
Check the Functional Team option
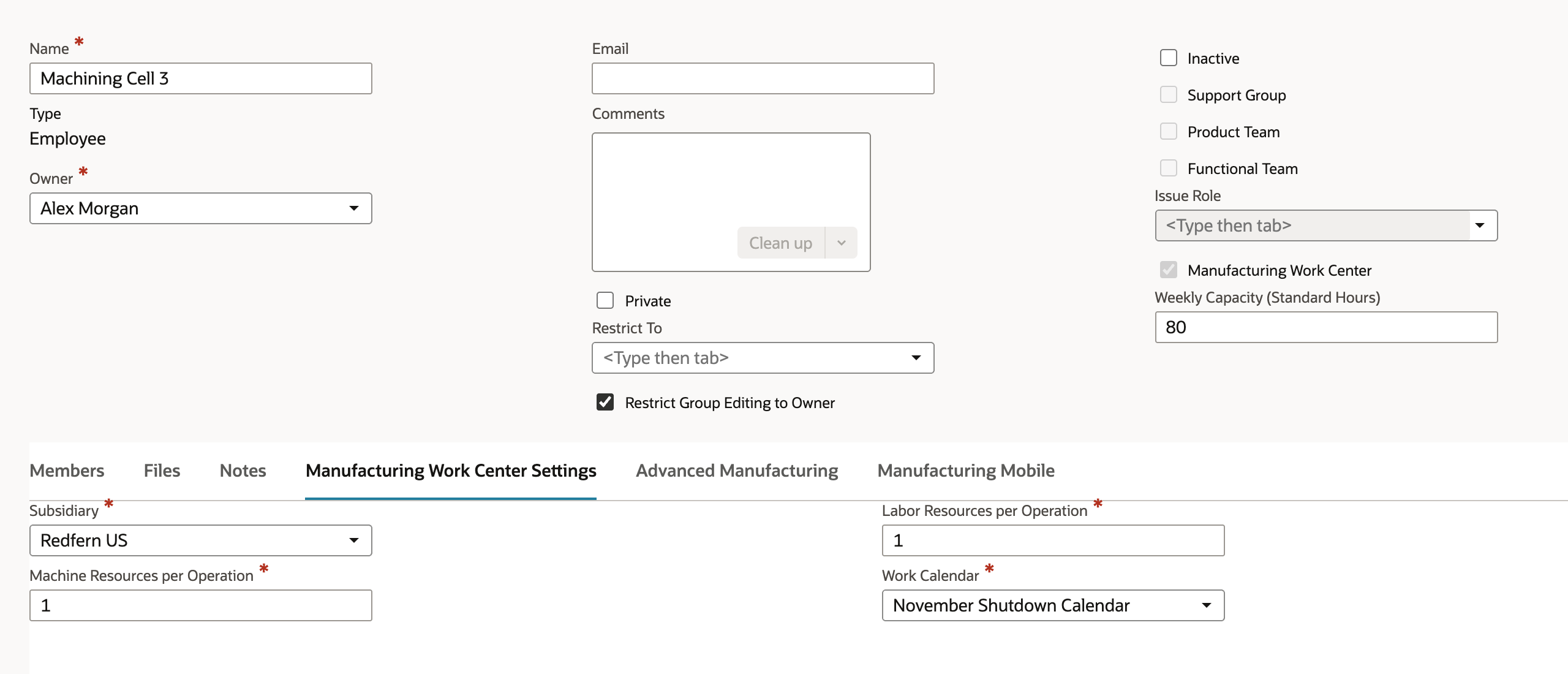pos(1169,168)
